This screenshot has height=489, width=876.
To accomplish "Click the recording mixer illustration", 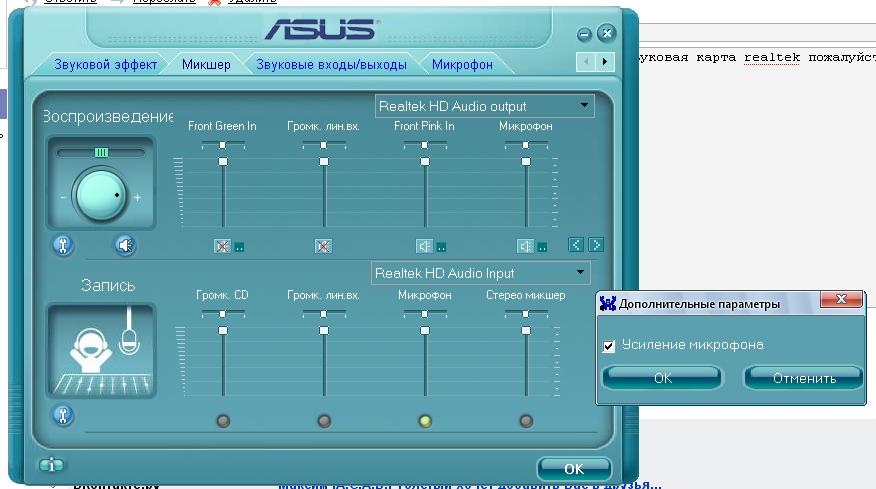I will pos(102,350).
